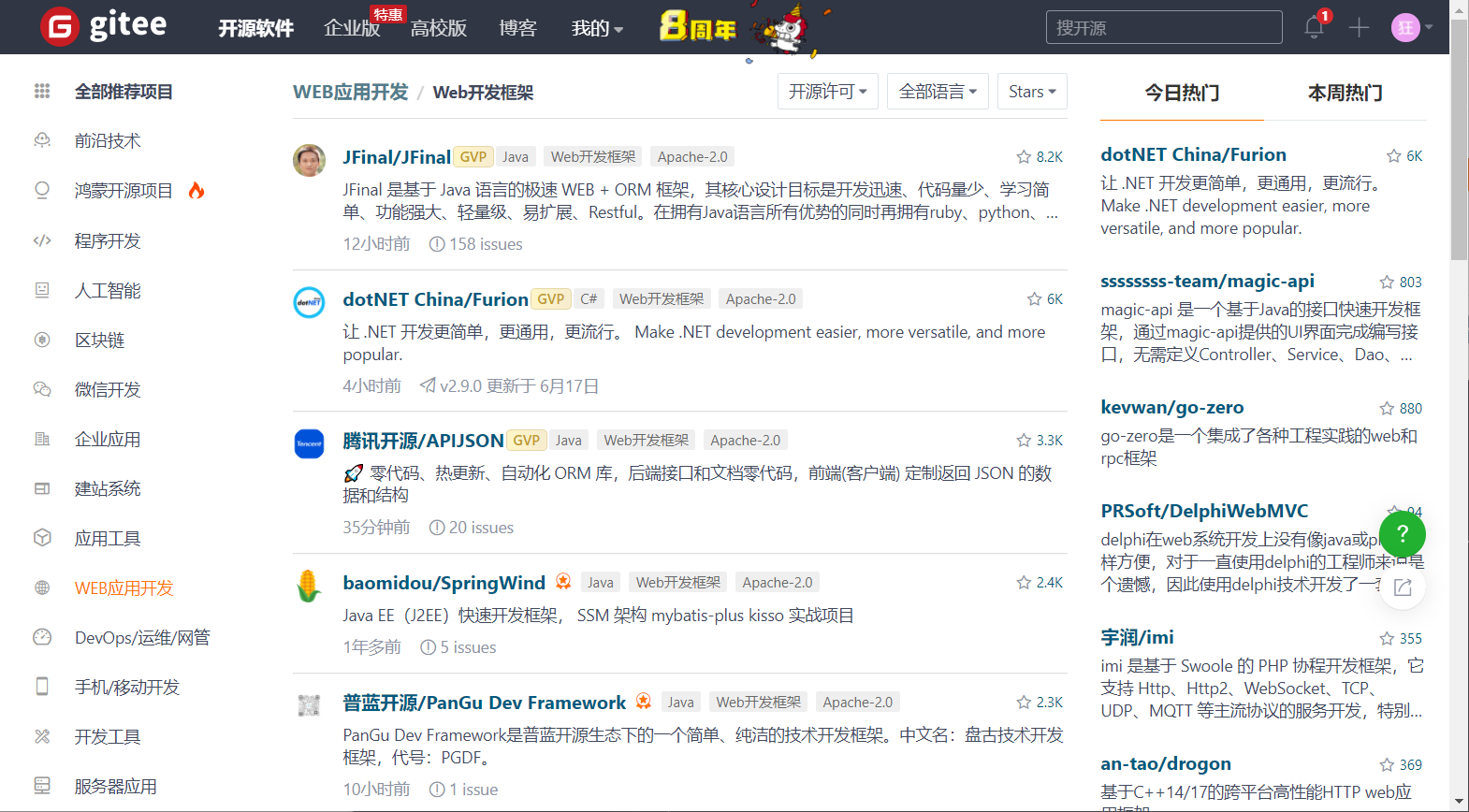This screenshot has width=1469, height=812.
Task: Click the Gitee logo
Action: pos(104,26)
